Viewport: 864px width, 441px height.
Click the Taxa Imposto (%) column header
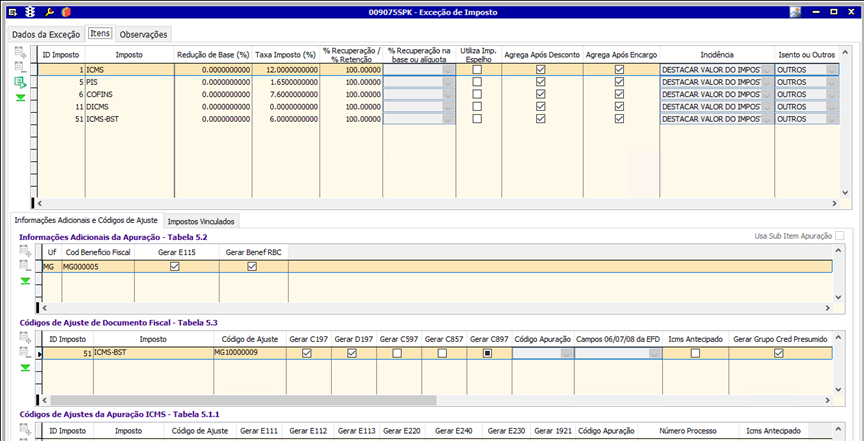click(x=285, y=54)
